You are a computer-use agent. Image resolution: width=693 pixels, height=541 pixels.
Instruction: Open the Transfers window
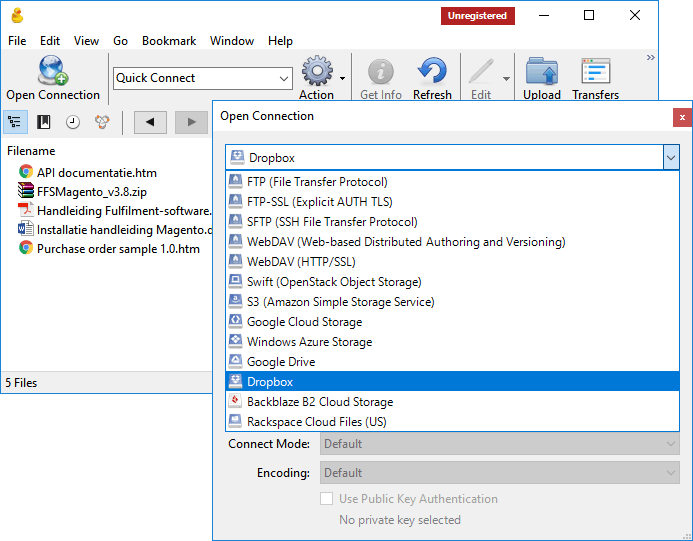(595, 71)
